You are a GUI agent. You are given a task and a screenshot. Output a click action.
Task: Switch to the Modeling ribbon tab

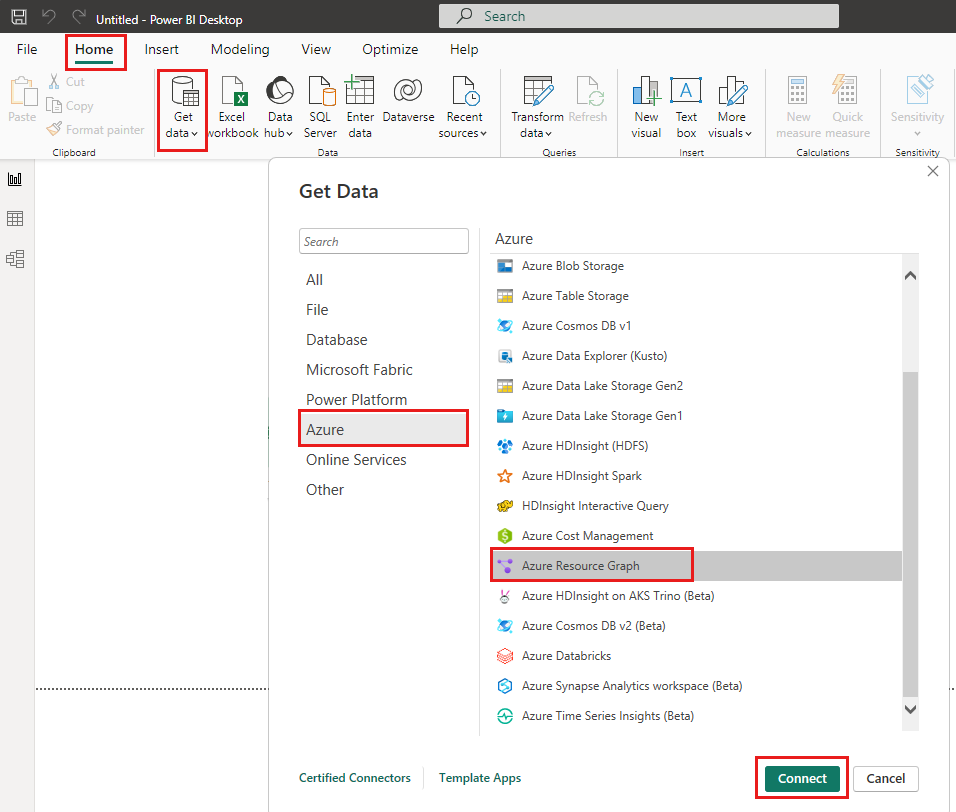[239, 49]
